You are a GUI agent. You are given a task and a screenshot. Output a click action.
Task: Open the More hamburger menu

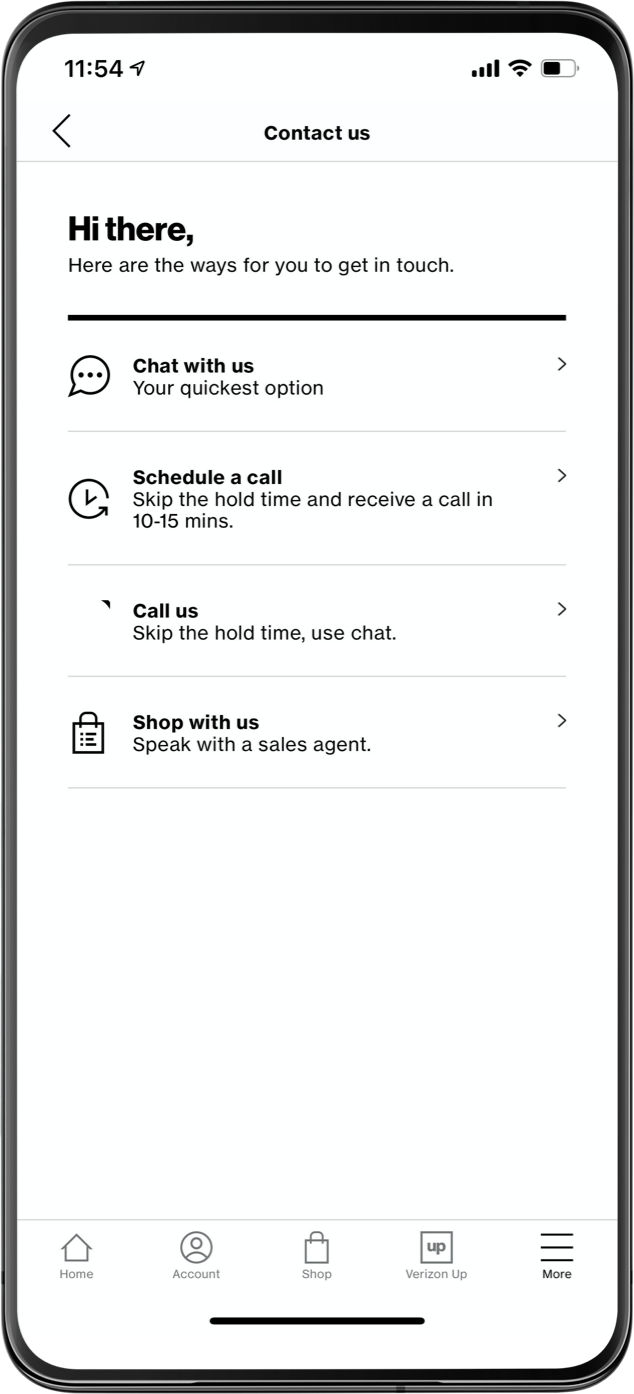point(556,1247)
